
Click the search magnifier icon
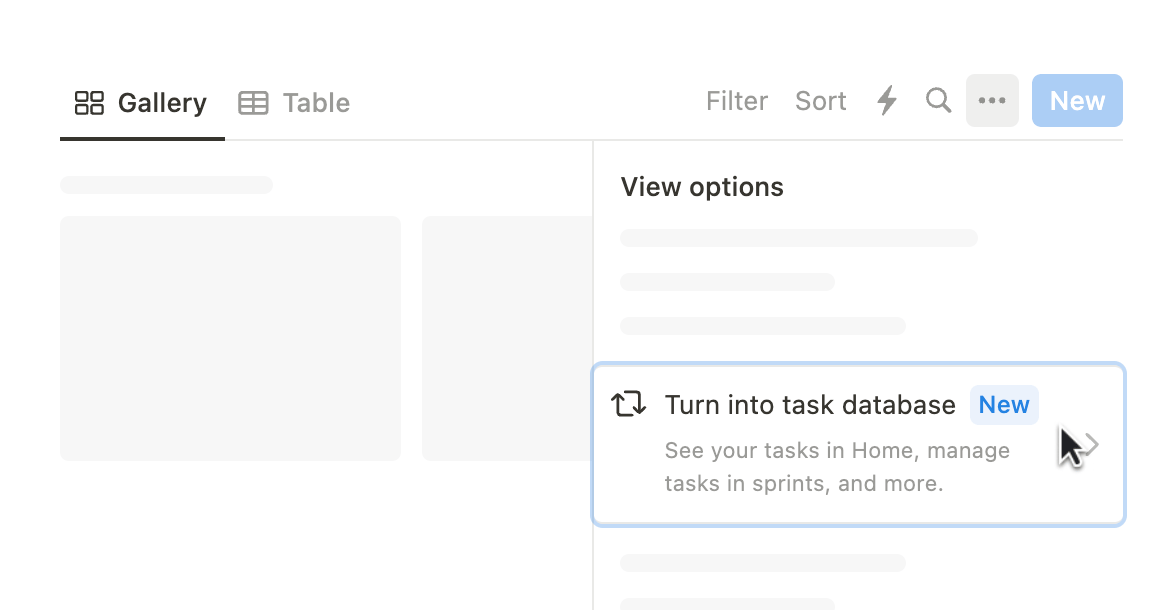tap(938, 100)
